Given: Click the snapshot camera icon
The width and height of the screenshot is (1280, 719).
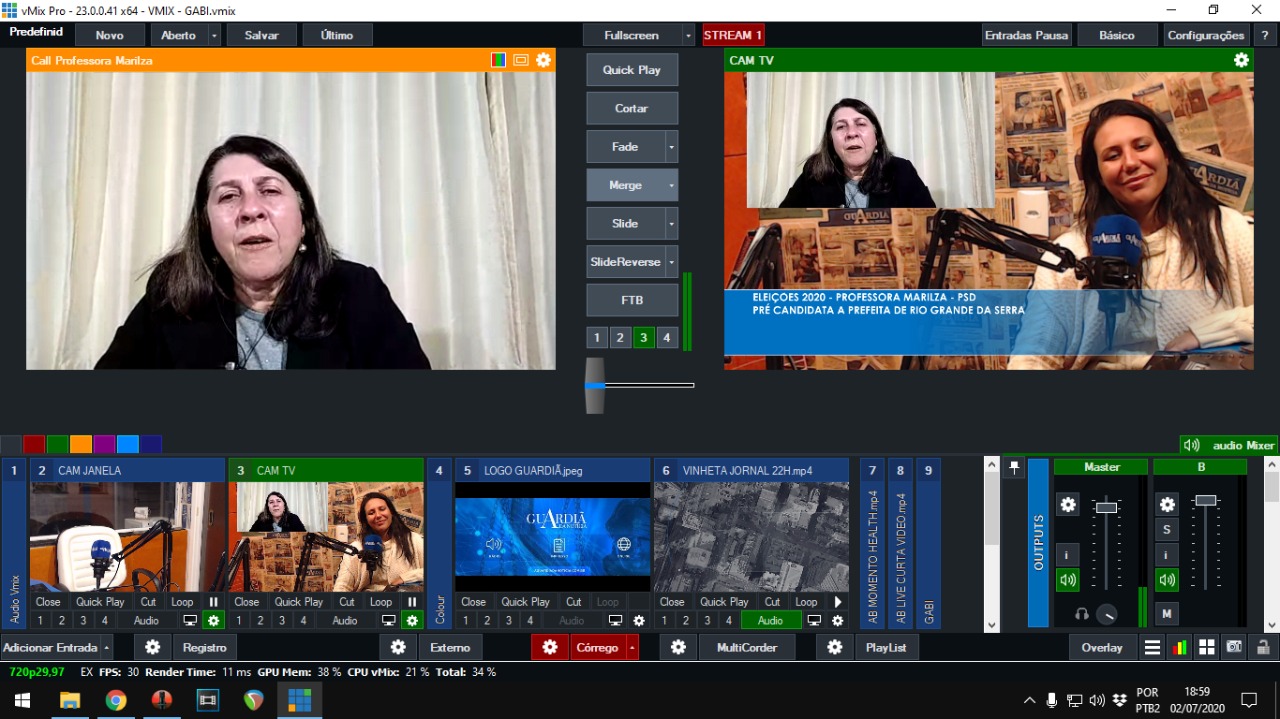Looking at the screenshot, I should [1234, 648].
